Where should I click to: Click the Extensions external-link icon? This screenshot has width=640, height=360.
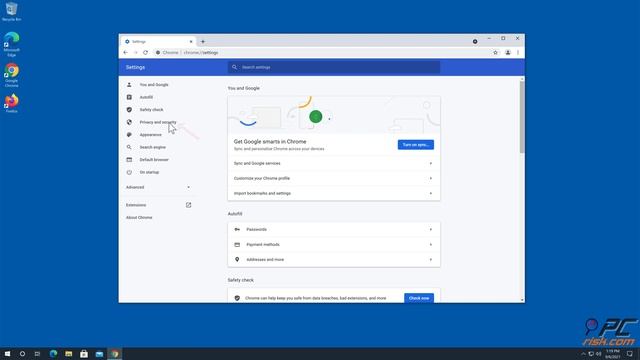tap(188, 205)
